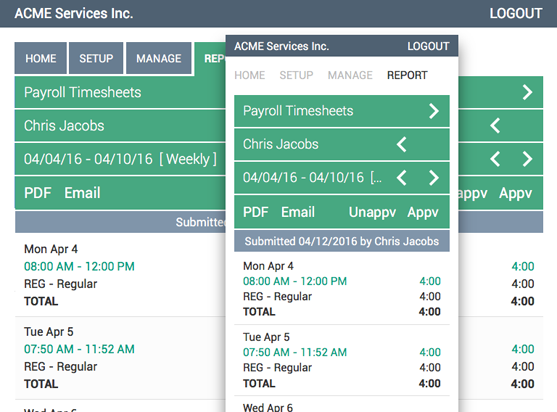Screen dimensions: 557x412
Task: Select MANAGE in front panel navigation
Action: click(350, 75)
